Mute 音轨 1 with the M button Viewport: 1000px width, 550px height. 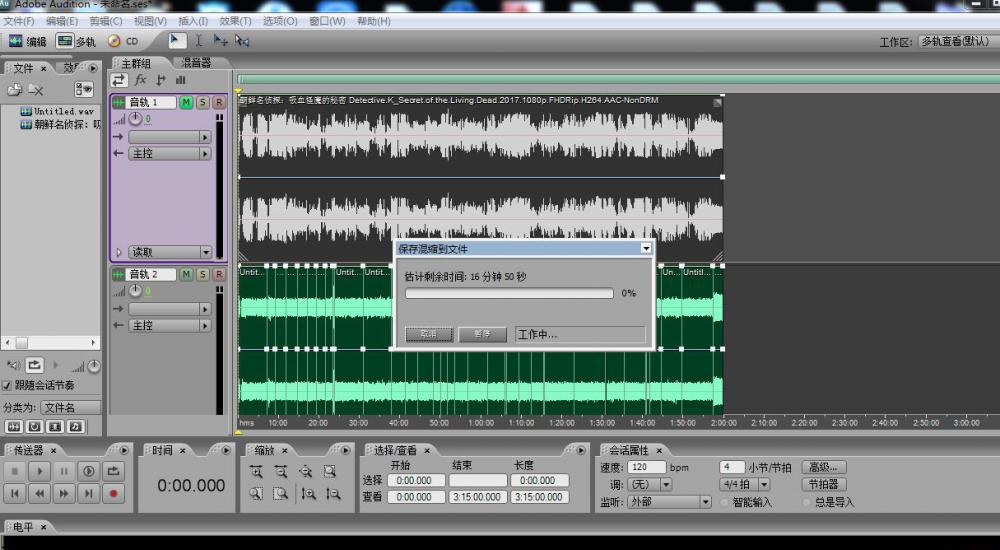coord(186,102)
